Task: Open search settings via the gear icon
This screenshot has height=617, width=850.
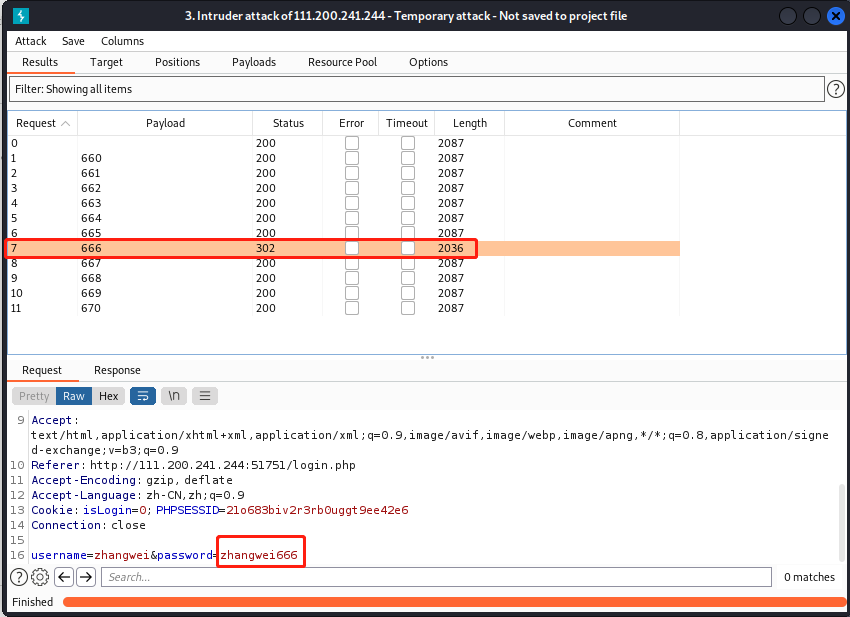Action: 39,577
